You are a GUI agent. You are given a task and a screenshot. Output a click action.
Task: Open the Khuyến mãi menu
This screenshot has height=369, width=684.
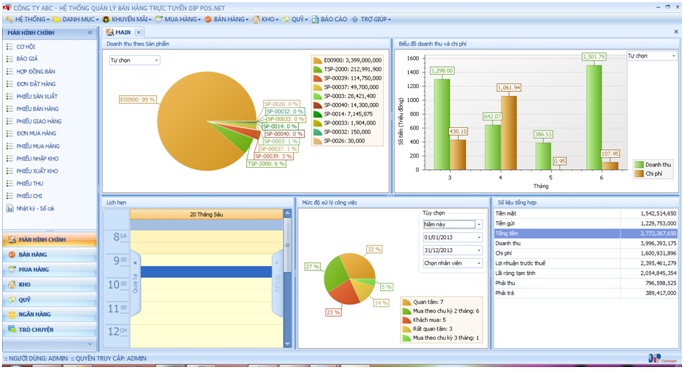pyautogui.click(x=127, y=19)
